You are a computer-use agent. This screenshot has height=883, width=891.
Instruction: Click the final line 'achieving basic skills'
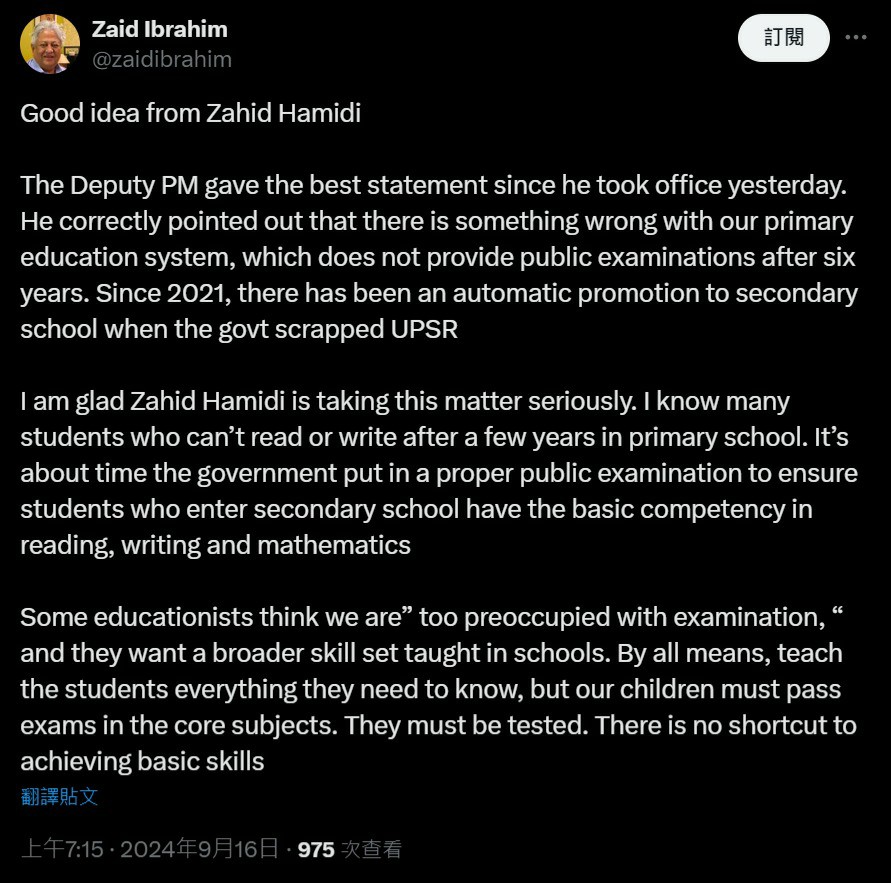tap(143, 761)
